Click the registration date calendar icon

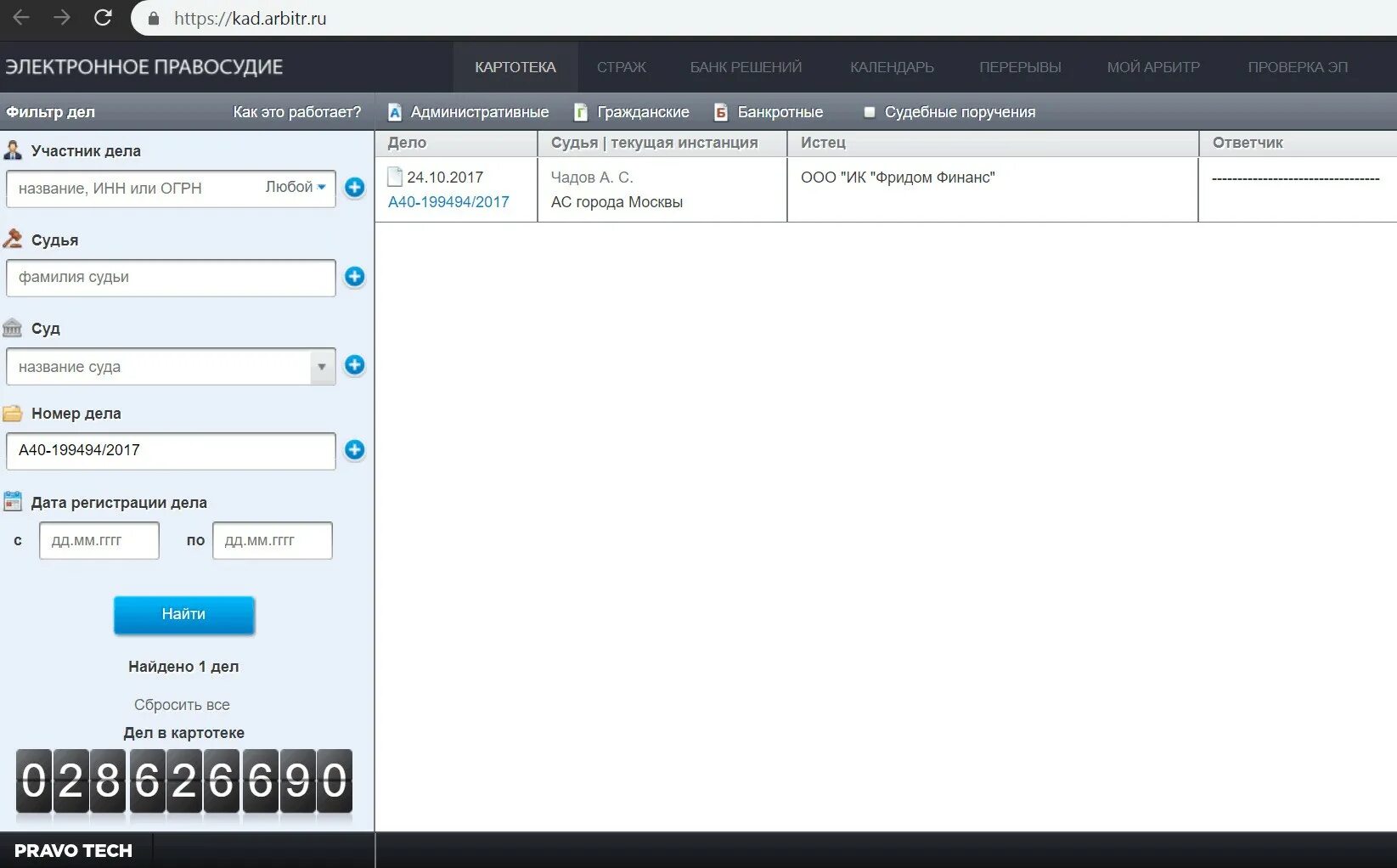click(13, 501)
